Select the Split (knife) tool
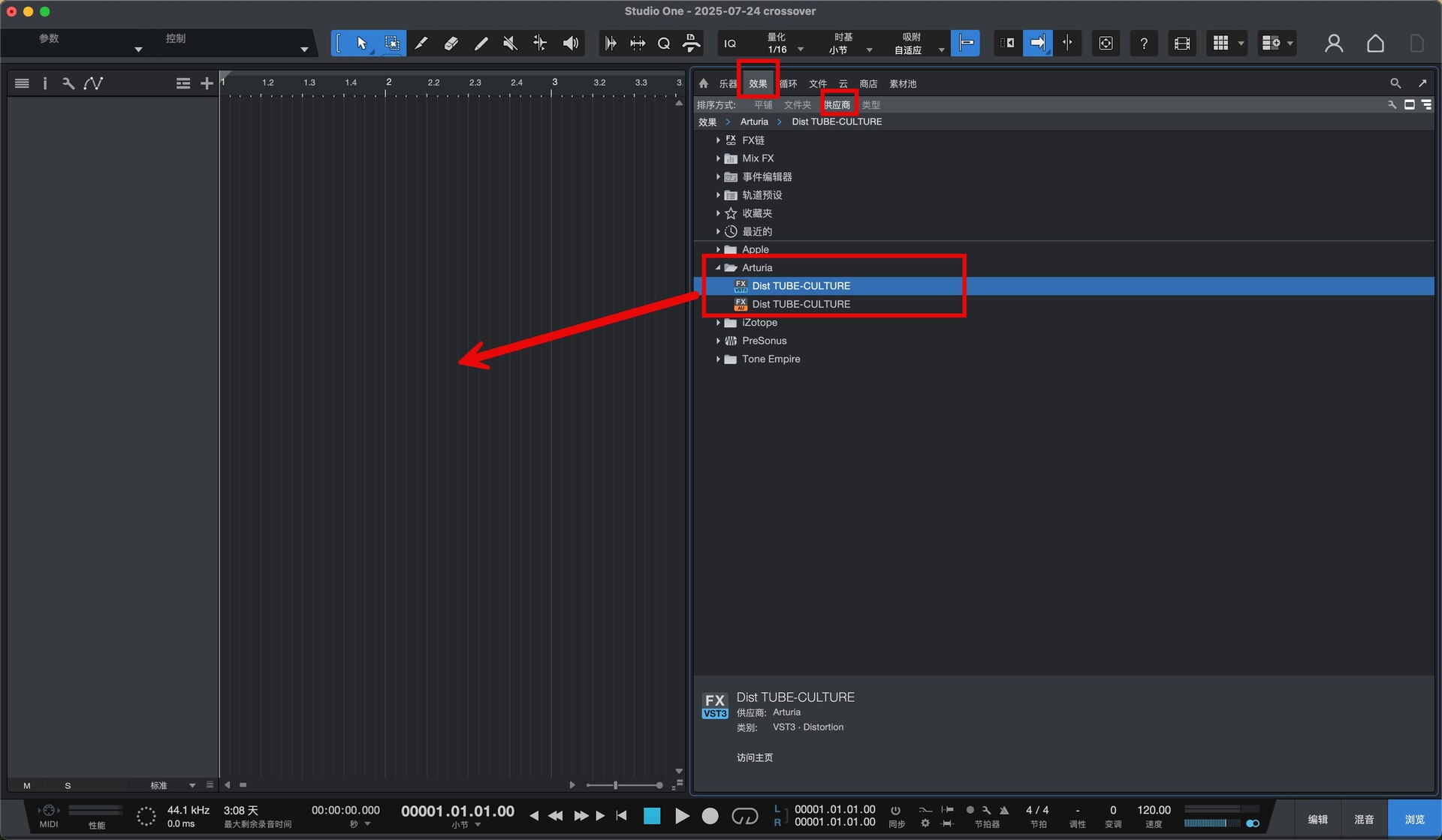The width and height of the screenshot is (1442, 840). (x=421, y=44)
